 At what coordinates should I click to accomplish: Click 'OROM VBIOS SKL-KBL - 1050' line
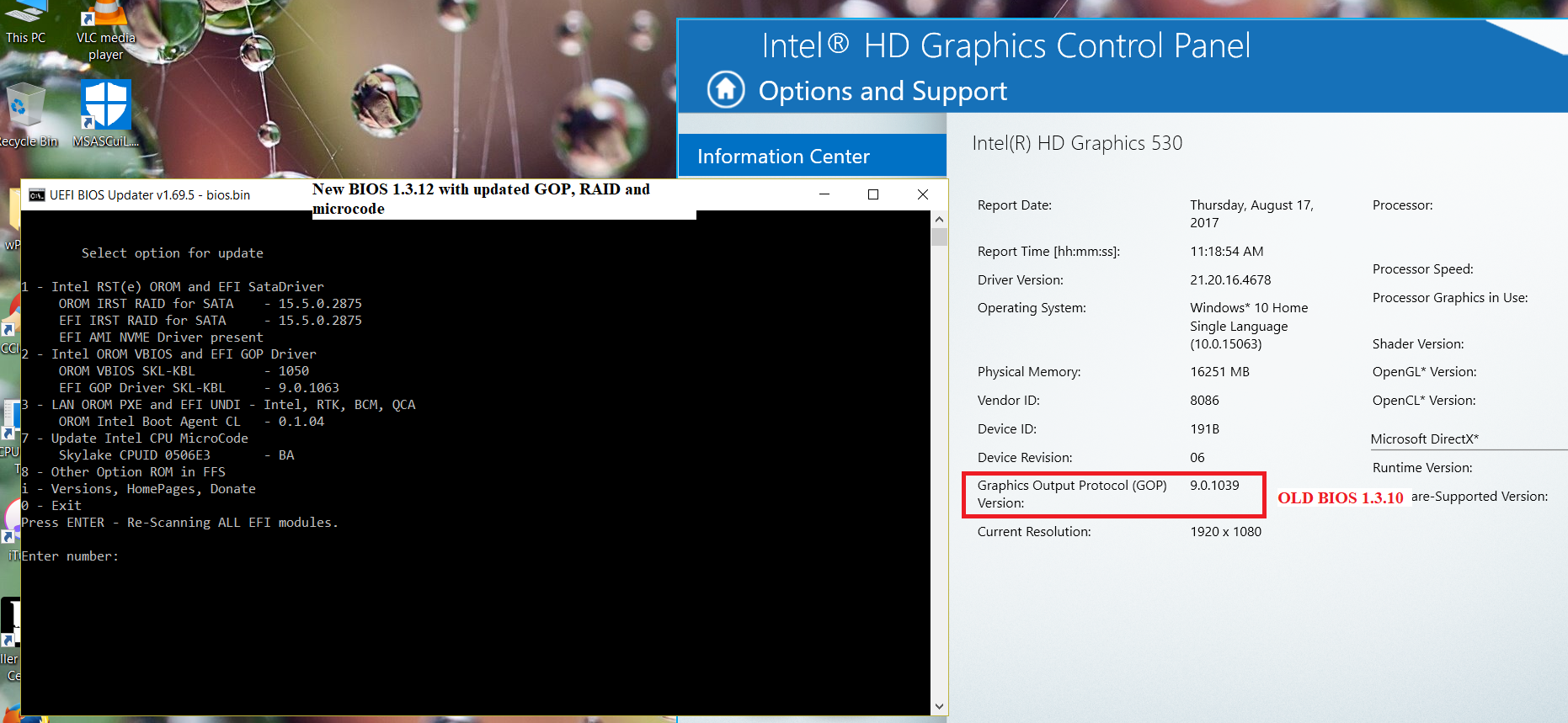click(x=184, y=371)
